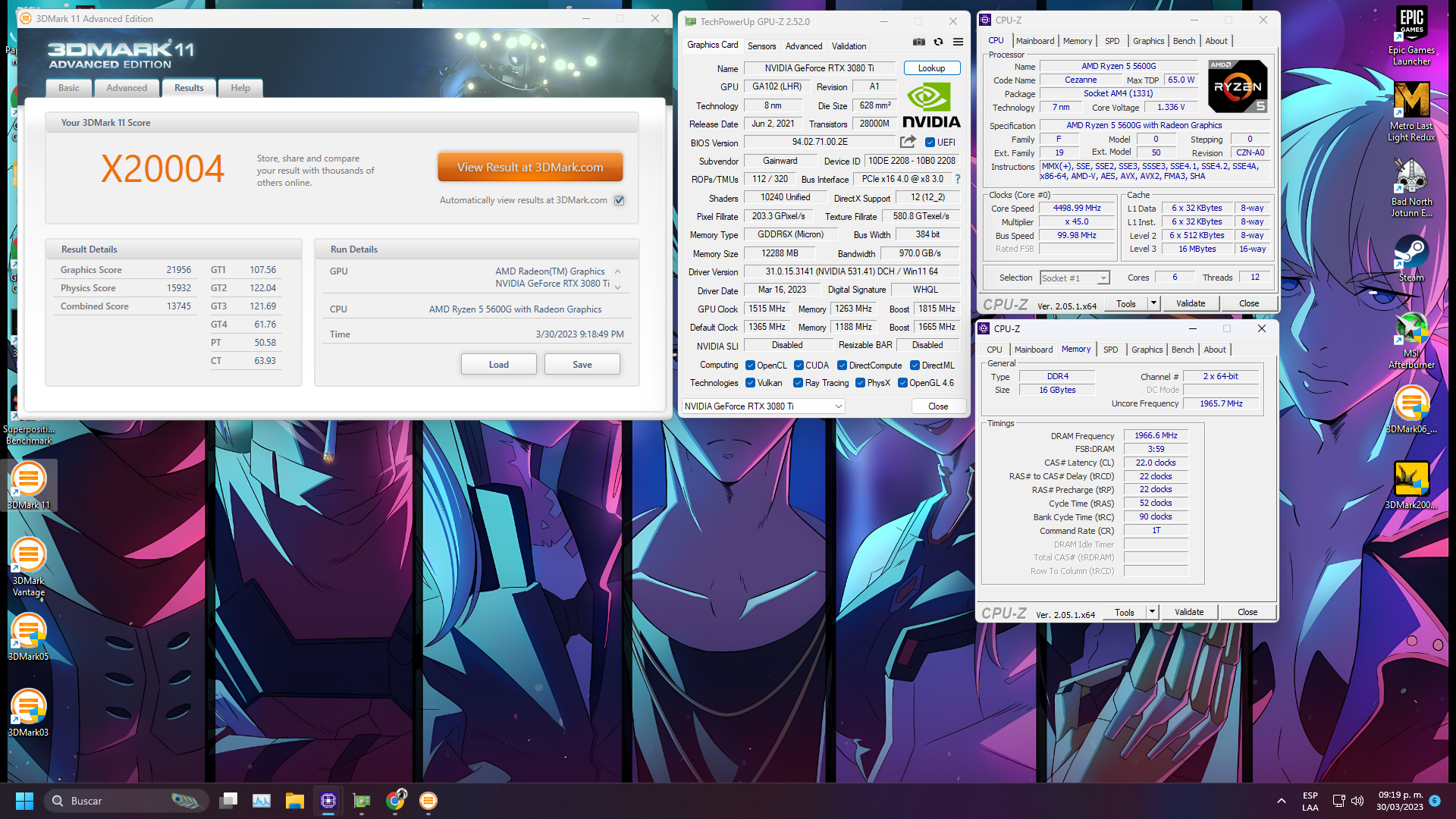The height and width of the screenshot is (819, 1456).
Task: Expand Tools dropdown arrow in lower CPU-Z
Action: point(1152,612)
